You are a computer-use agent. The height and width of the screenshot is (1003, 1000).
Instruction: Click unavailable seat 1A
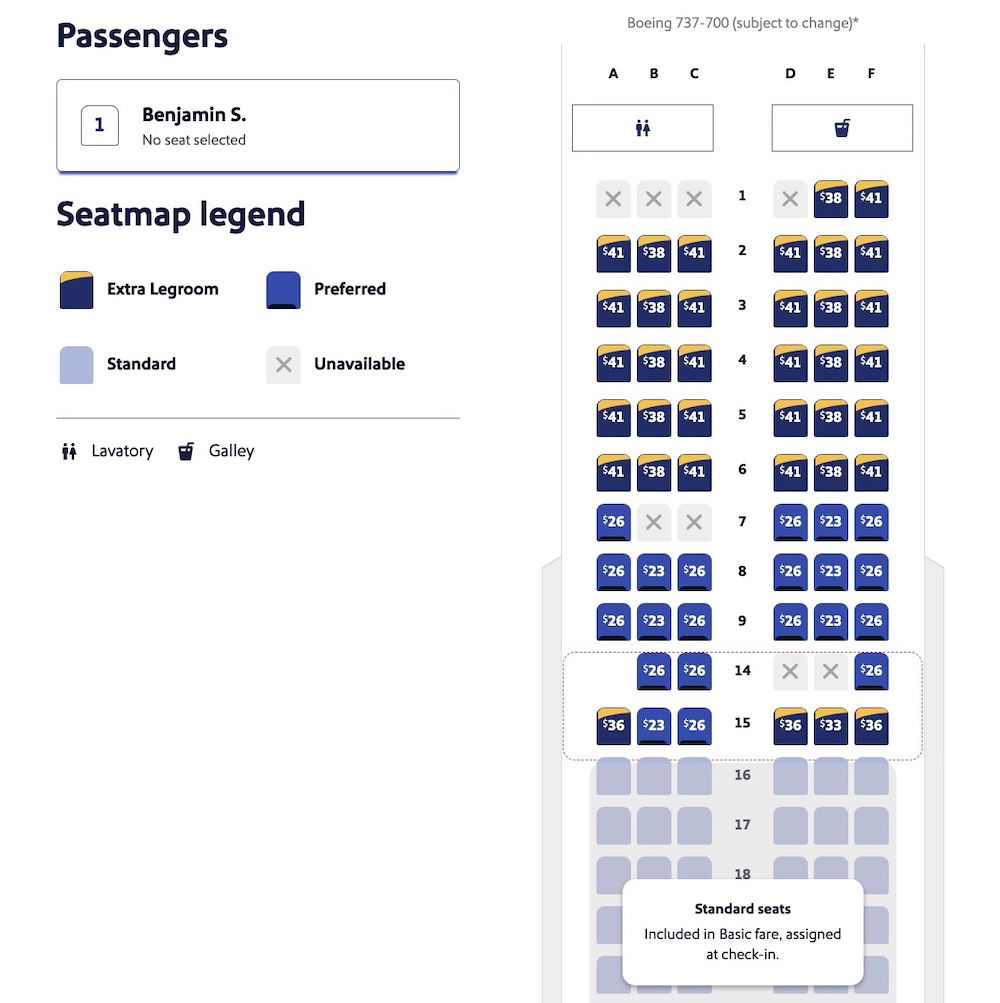coord(614,198)
